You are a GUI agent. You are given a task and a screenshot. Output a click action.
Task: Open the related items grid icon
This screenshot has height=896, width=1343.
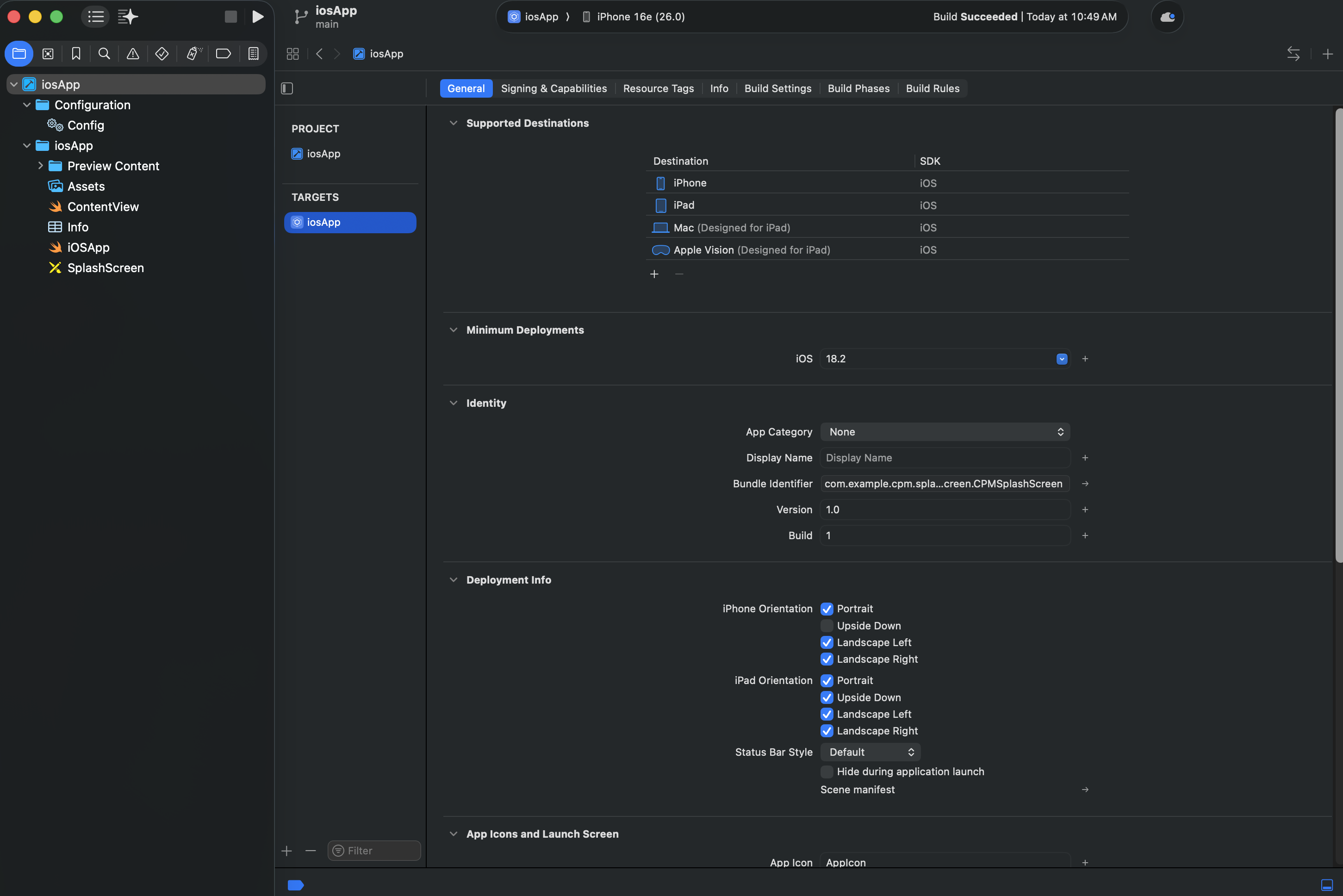pyautogui.click(x=292, y=54)
